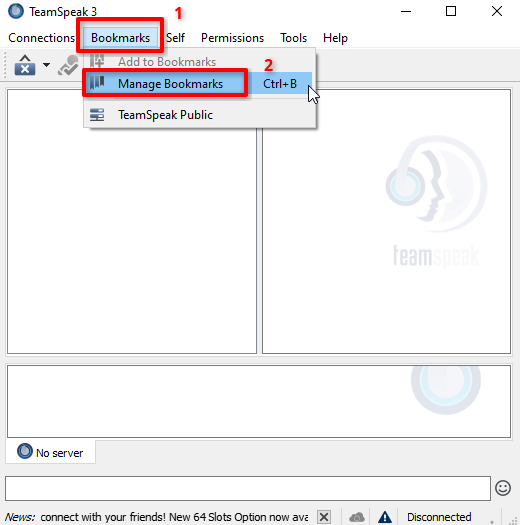Dismiss the news ticker with X
This screenshot has width=520, height=525.
(324, 517)
